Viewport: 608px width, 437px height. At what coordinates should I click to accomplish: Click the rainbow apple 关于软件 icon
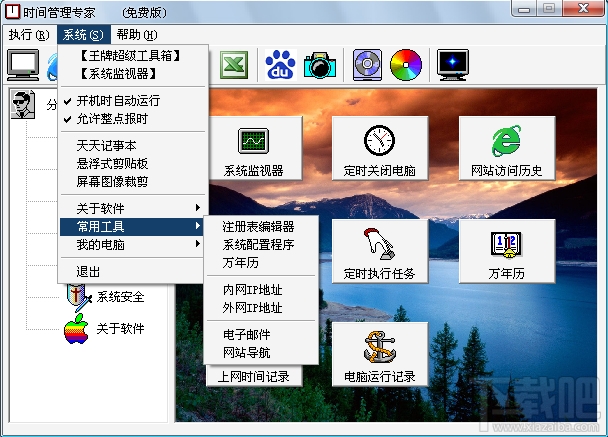(76, 329)
